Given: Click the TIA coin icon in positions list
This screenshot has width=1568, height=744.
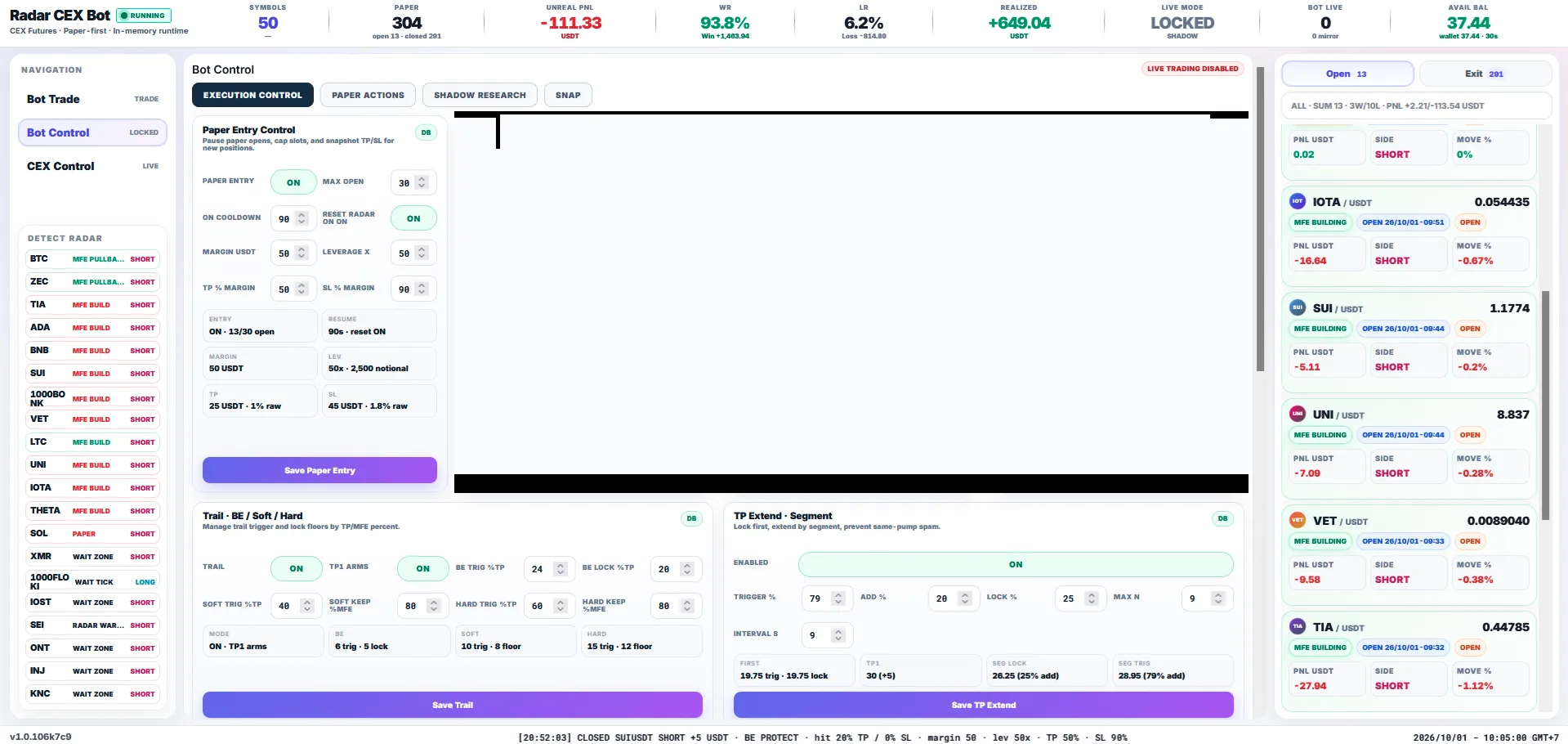Looking at the screenshot, I should pyautogui.click(x=1298, y=626).
